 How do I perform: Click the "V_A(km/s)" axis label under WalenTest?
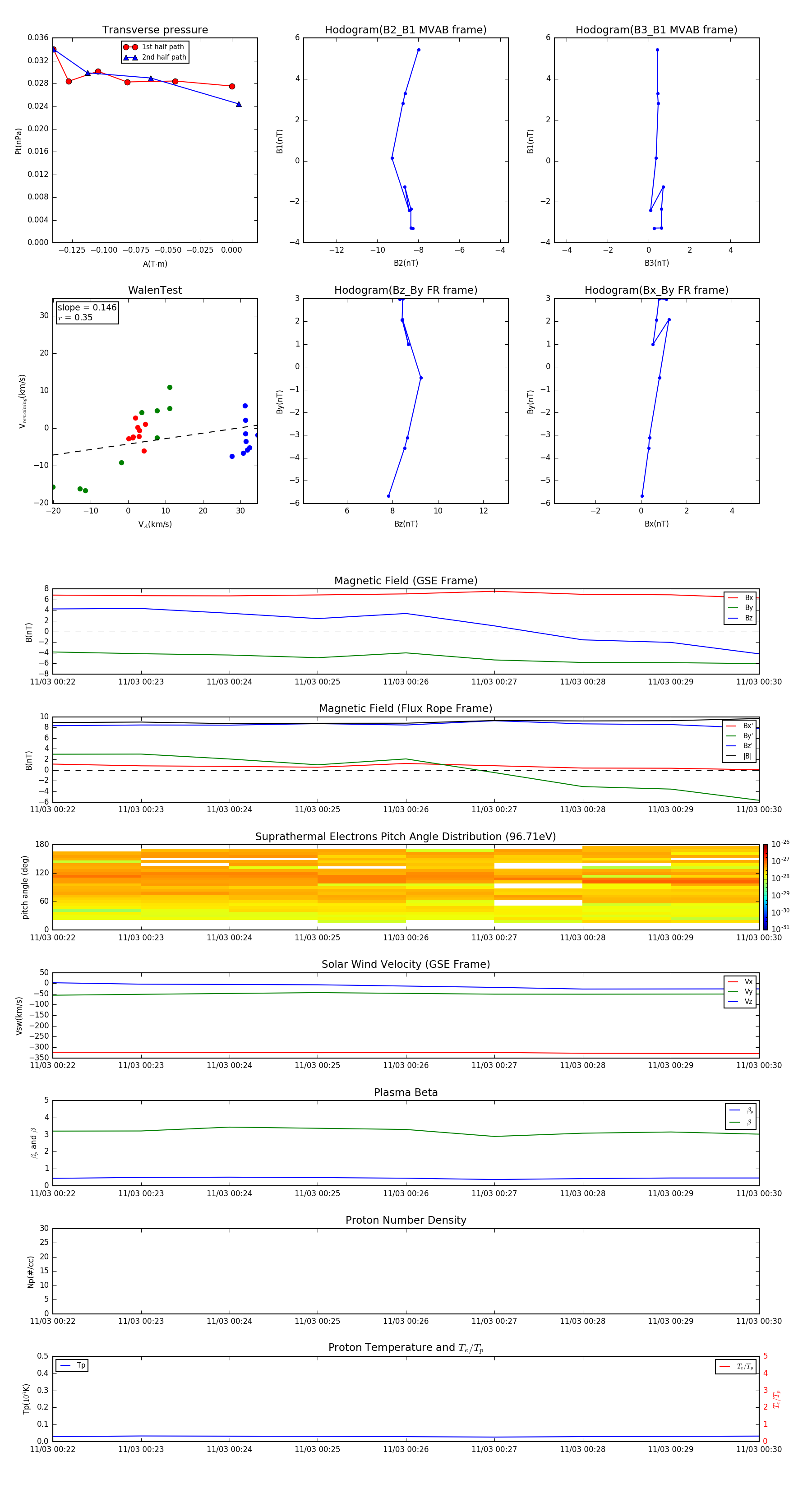click(155, 524)
